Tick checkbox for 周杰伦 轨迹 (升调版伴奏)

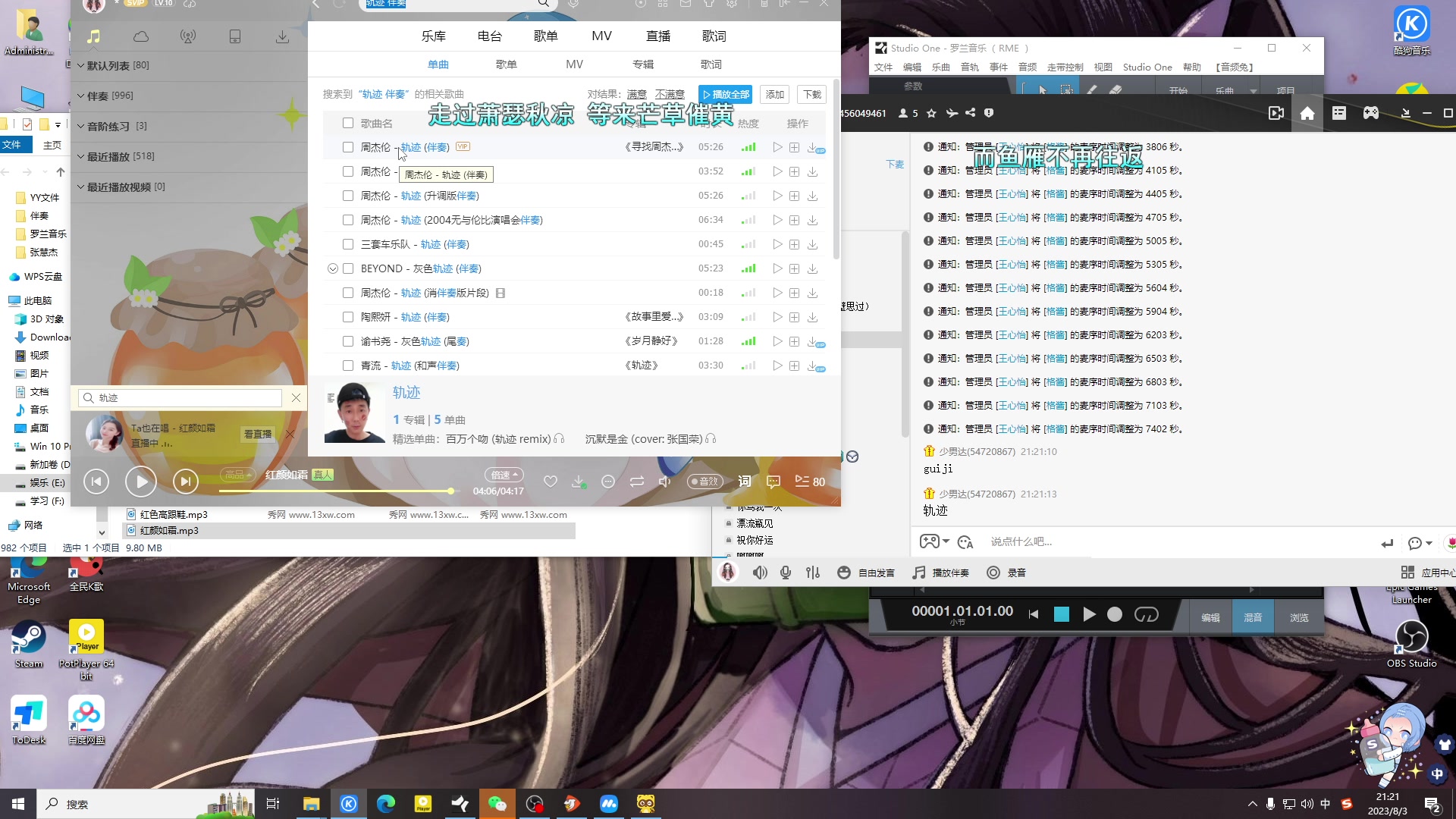(348, 196)
